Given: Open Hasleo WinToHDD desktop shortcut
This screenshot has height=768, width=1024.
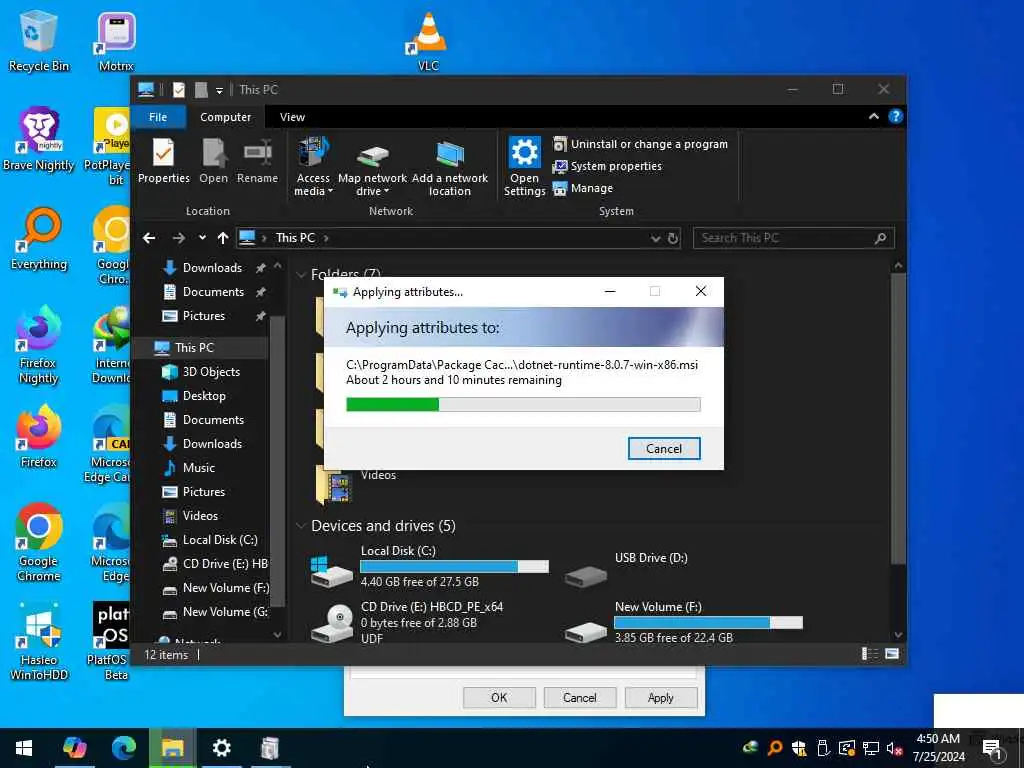Looking at the screenshot, I should 39,642.
